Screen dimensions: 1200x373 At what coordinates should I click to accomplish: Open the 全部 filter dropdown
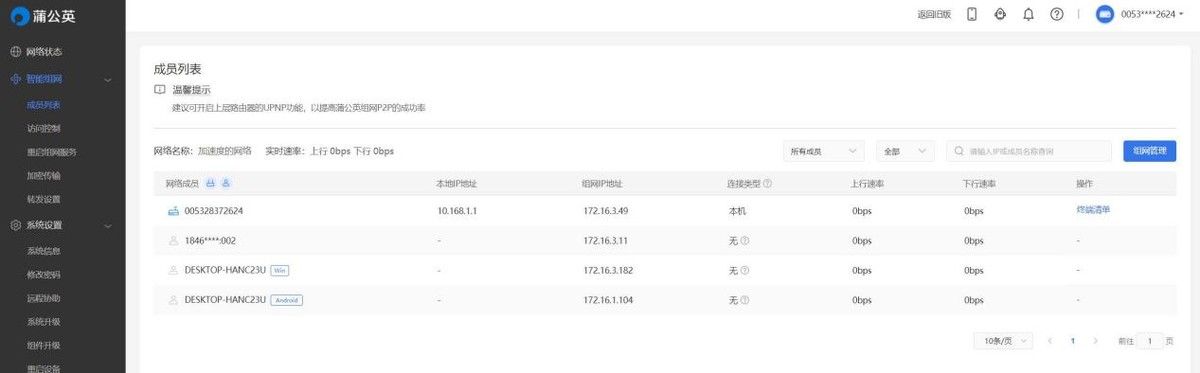pos(905,151)
